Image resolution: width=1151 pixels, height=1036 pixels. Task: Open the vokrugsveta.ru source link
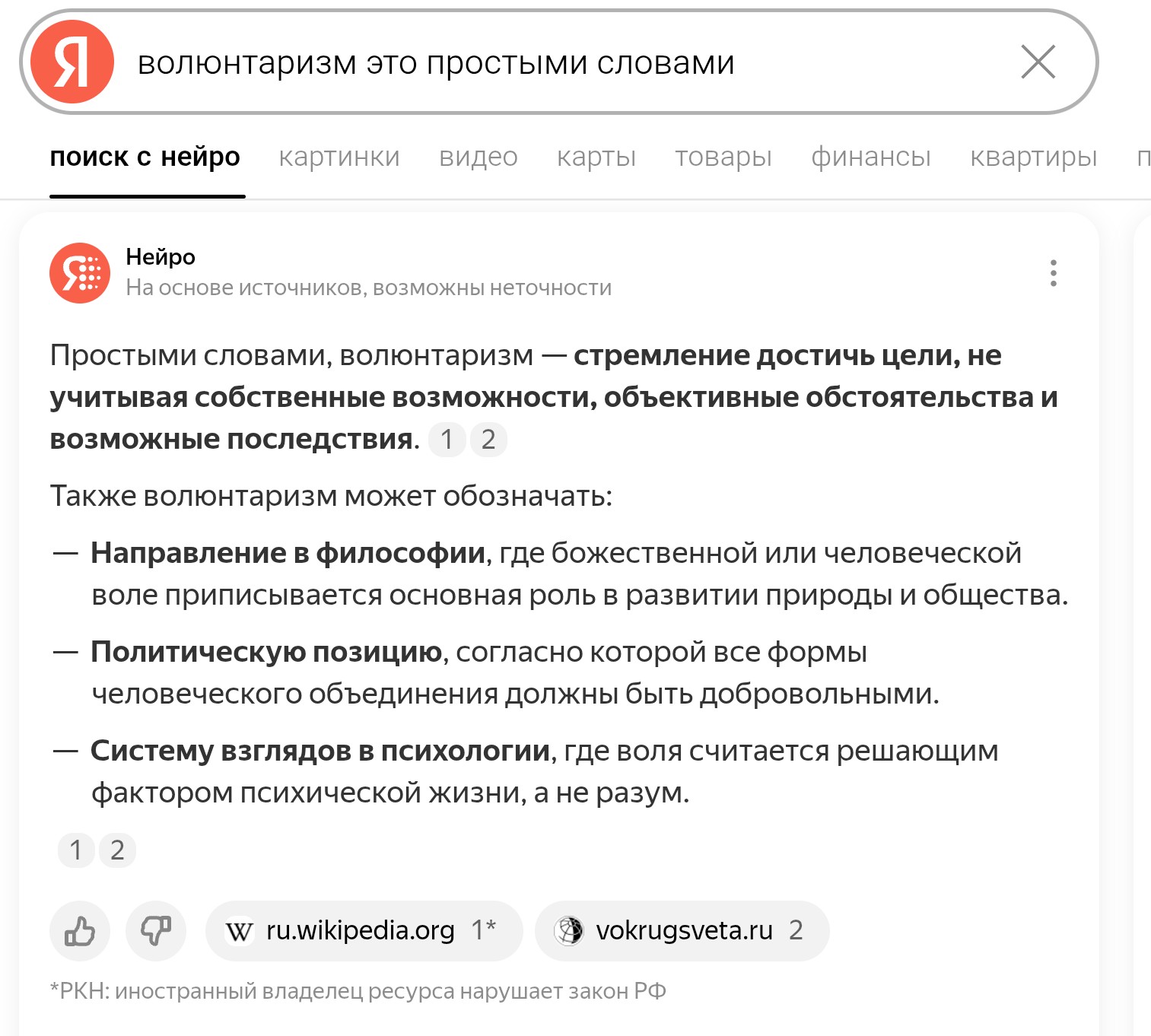pyautogui.click(x=682, y=930)
